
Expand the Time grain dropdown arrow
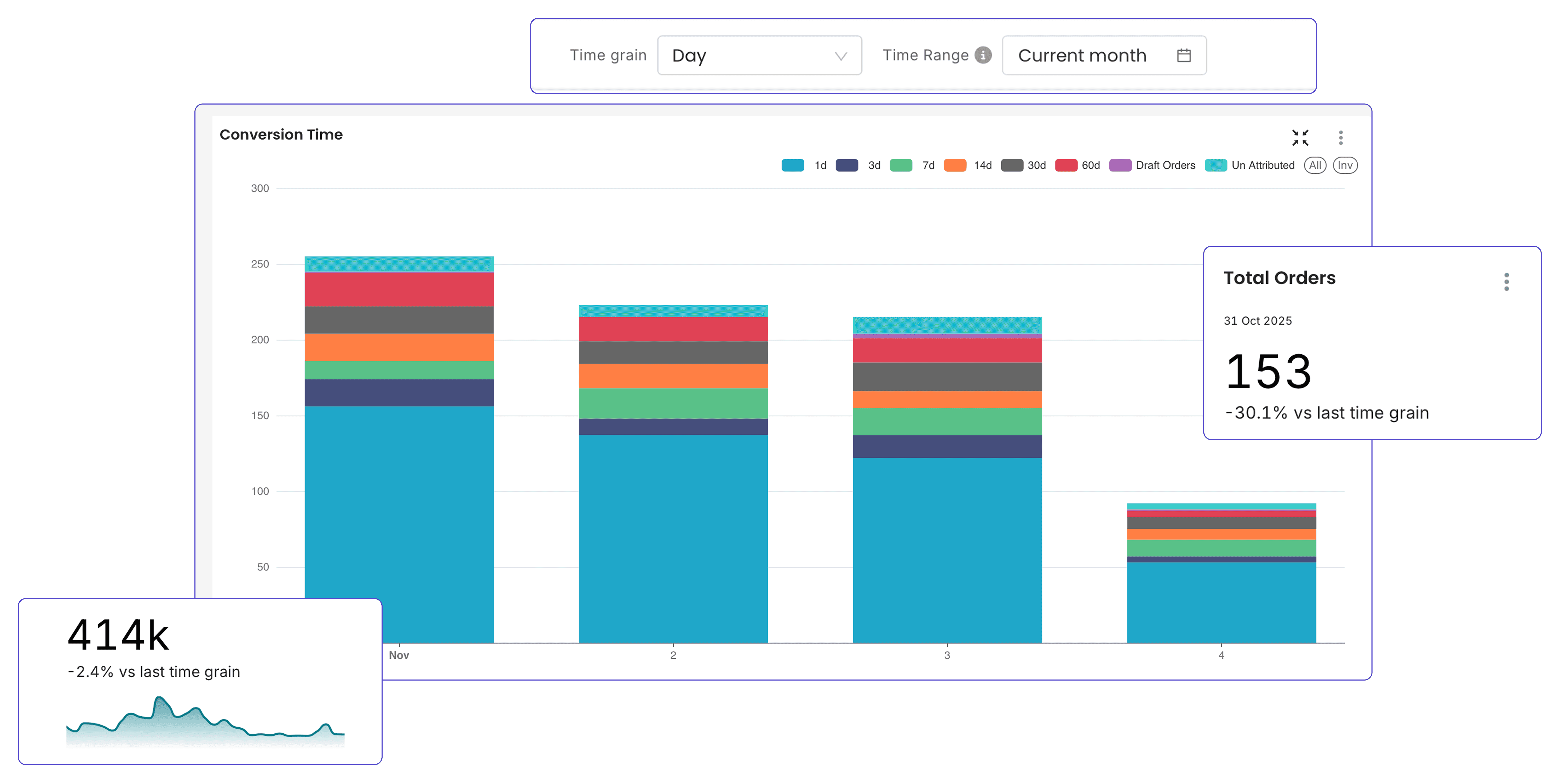point(841,56)
